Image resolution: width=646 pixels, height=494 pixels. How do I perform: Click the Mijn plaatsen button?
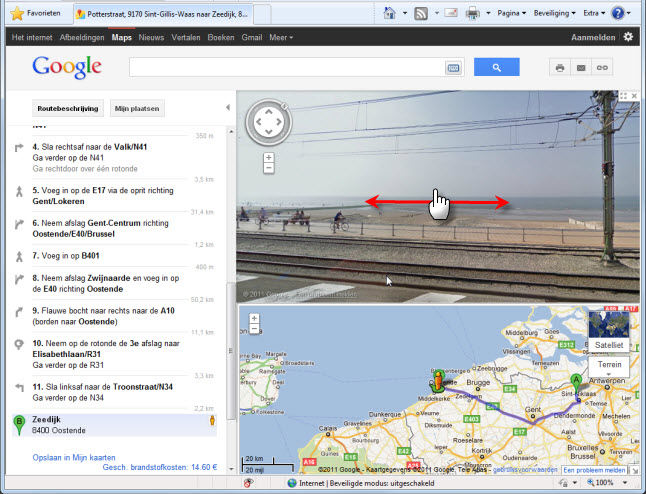click(x=137, y=108)
